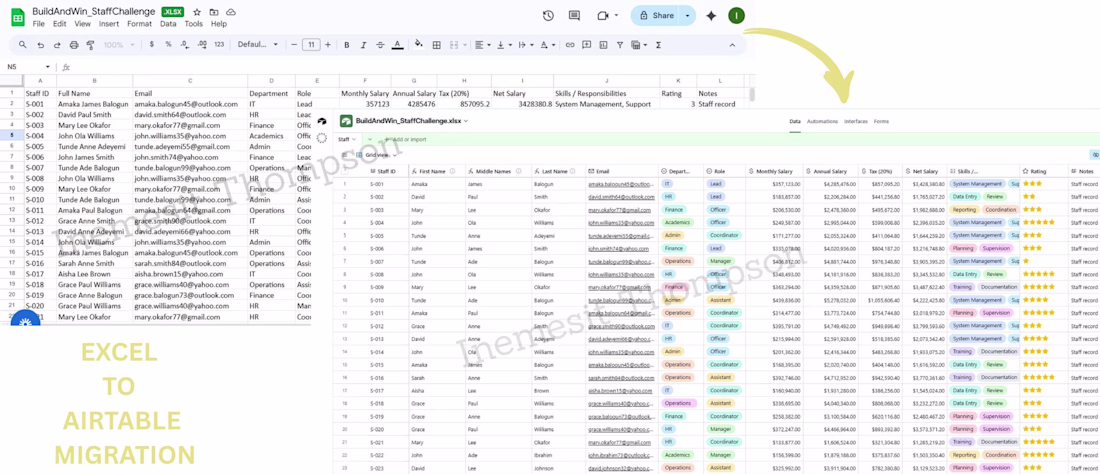
Task: Click the Borders icon
Action: [x=436, y=45]
